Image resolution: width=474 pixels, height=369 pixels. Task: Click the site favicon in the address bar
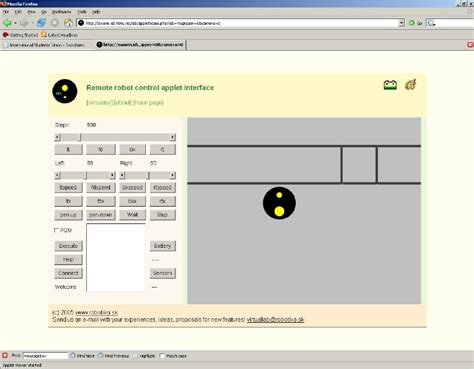point(81,23)
